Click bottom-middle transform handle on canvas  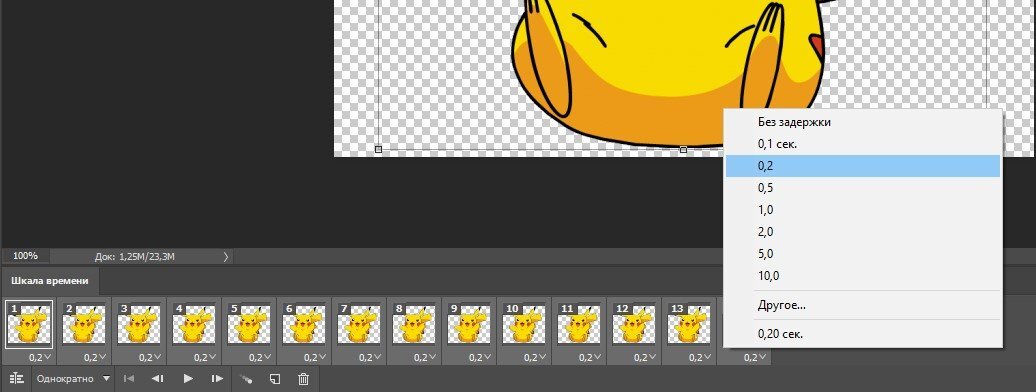(x=683, y=149)
